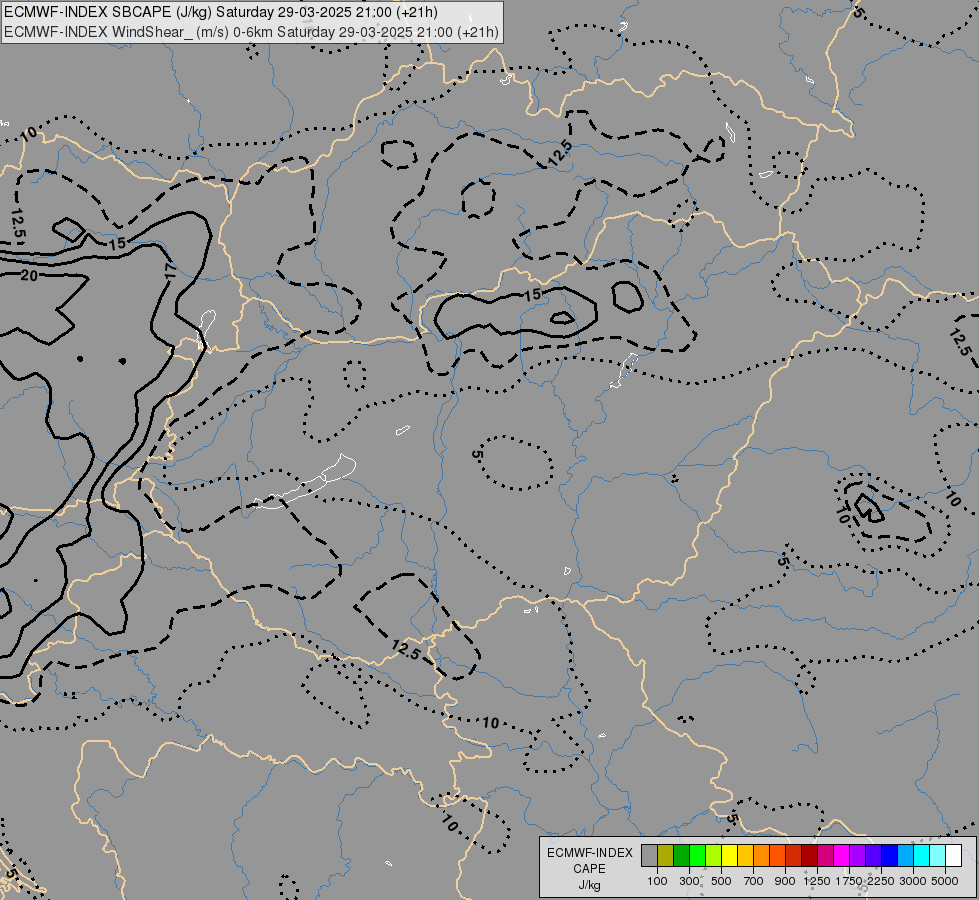Screen dimensions: 979x900
Task: Select the gray swatch in the CAPE legend
Action: coord(649,856)
